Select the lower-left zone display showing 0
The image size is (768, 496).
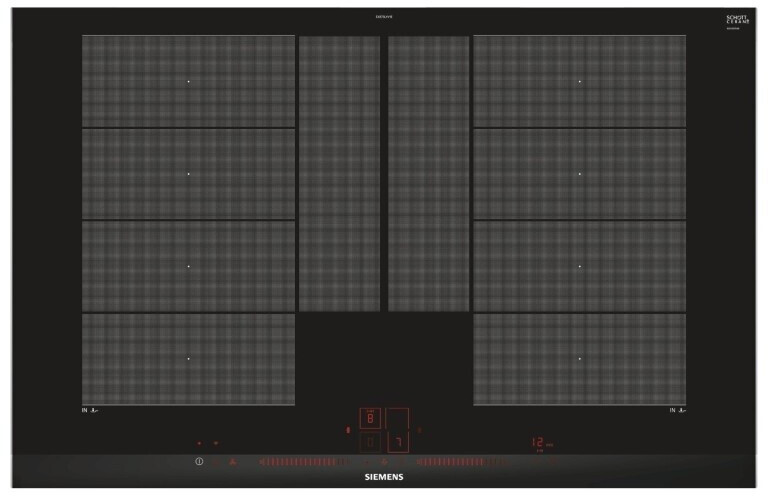(370, 443)
